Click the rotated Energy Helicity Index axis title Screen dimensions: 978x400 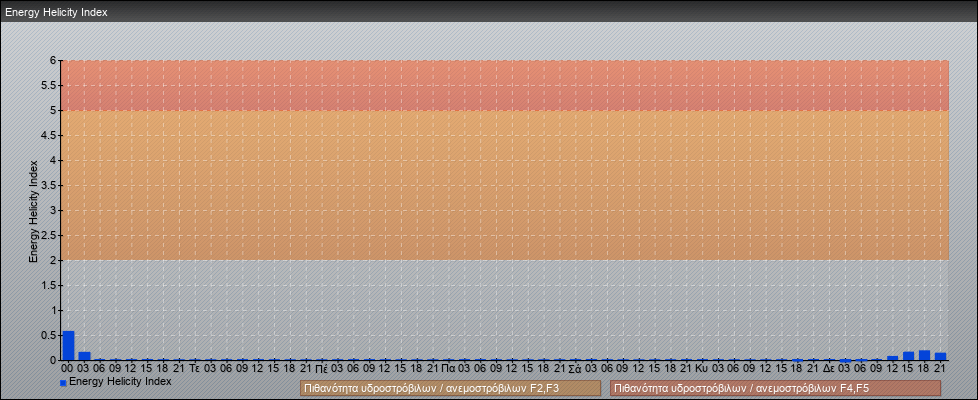(33, 210)
